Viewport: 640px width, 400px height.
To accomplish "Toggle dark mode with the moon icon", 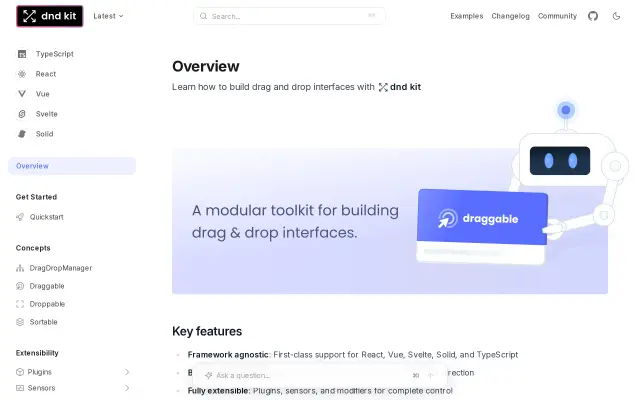I will tap(616, 16).
